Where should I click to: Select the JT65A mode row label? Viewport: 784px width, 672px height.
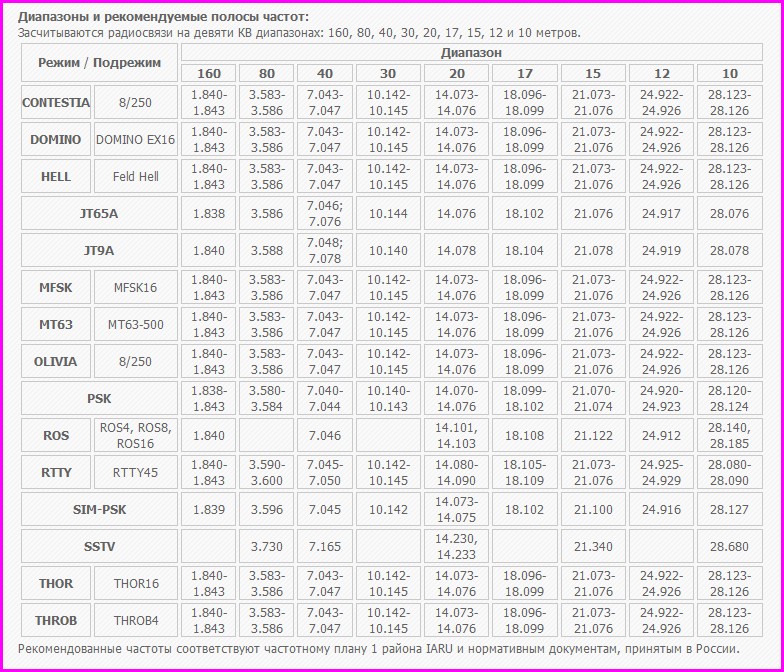[x=99, y=214]
